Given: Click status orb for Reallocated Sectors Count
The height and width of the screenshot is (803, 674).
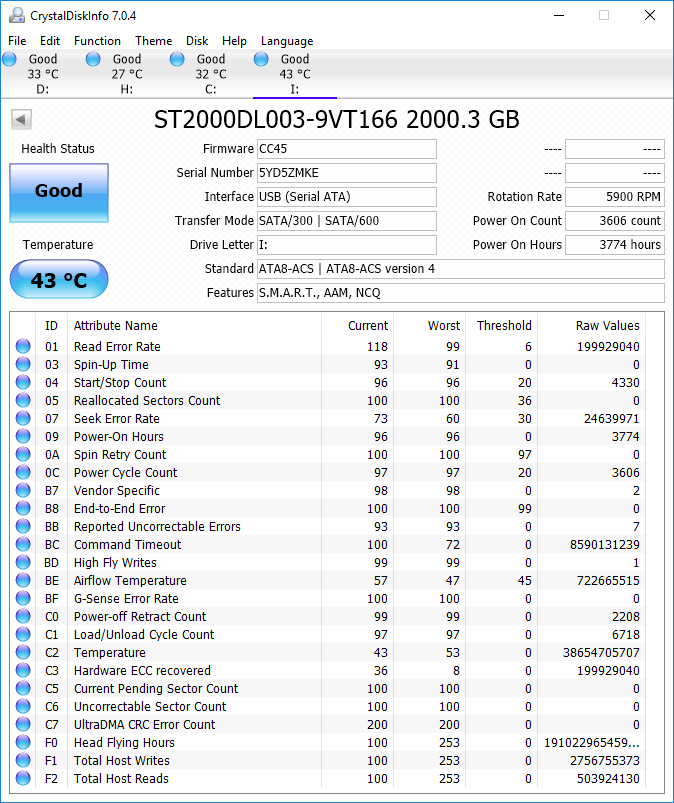Looking at the screenshot, I should [23, 400].
